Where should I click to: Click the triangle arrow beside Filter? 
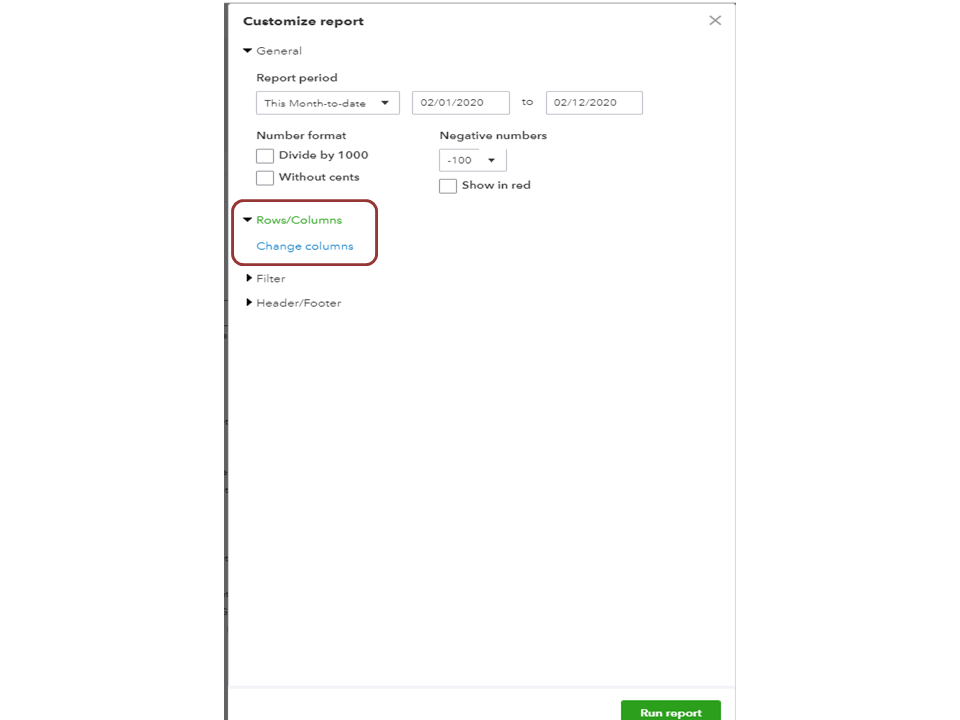[x=249, y=278]
